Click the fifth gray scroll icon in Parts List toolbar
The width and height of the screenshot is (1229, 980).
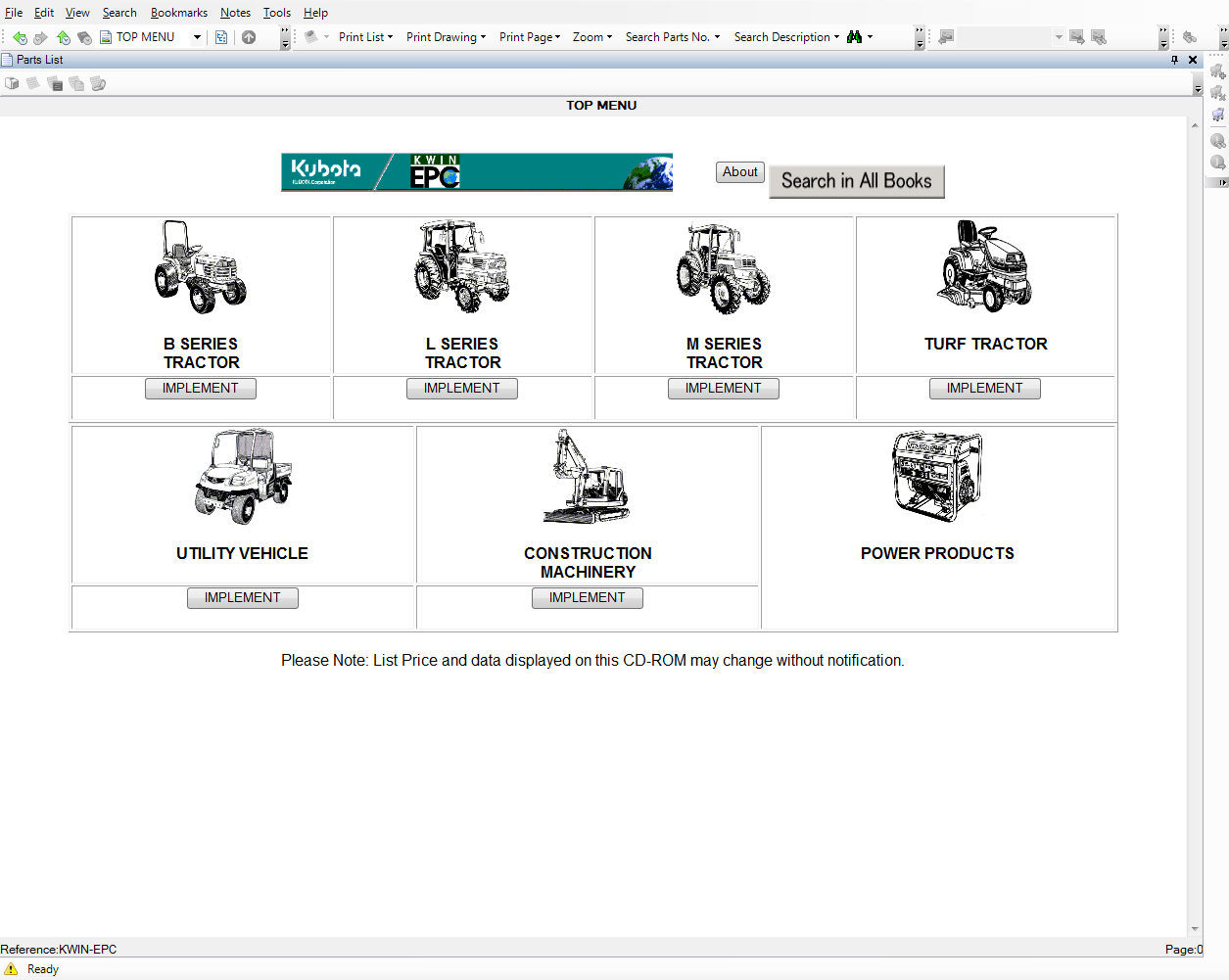coord(98,83)
